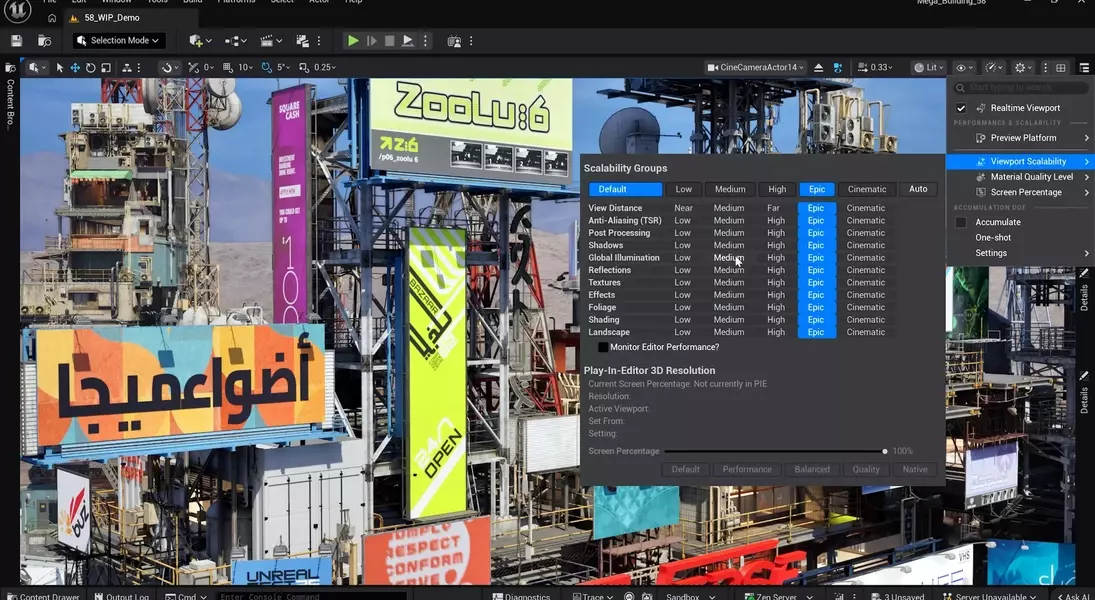
Task: Click the viewport layout grid icon
Action: [x=1061, y=68]
